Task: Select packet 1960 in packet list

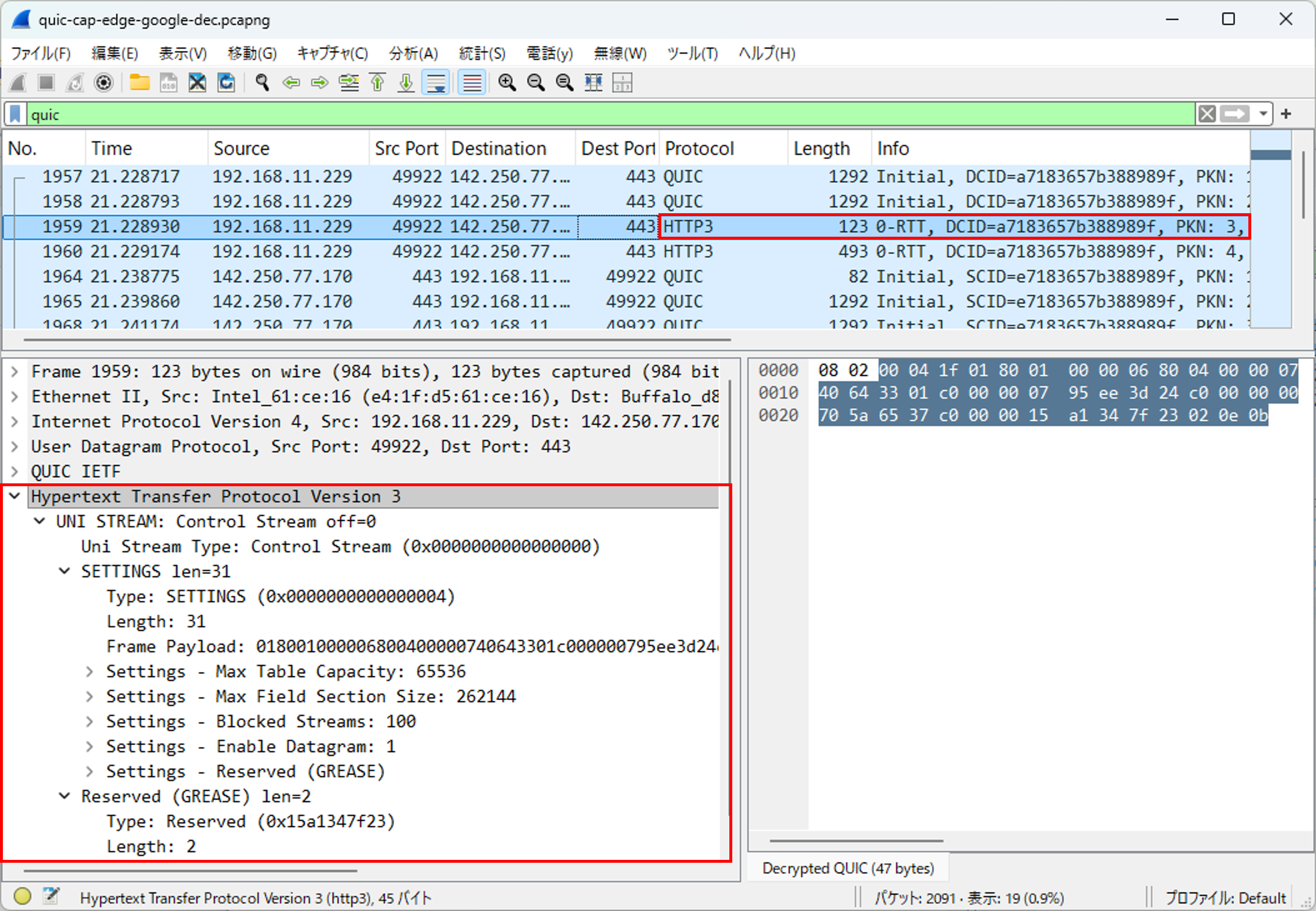Action: click(626, 252)
